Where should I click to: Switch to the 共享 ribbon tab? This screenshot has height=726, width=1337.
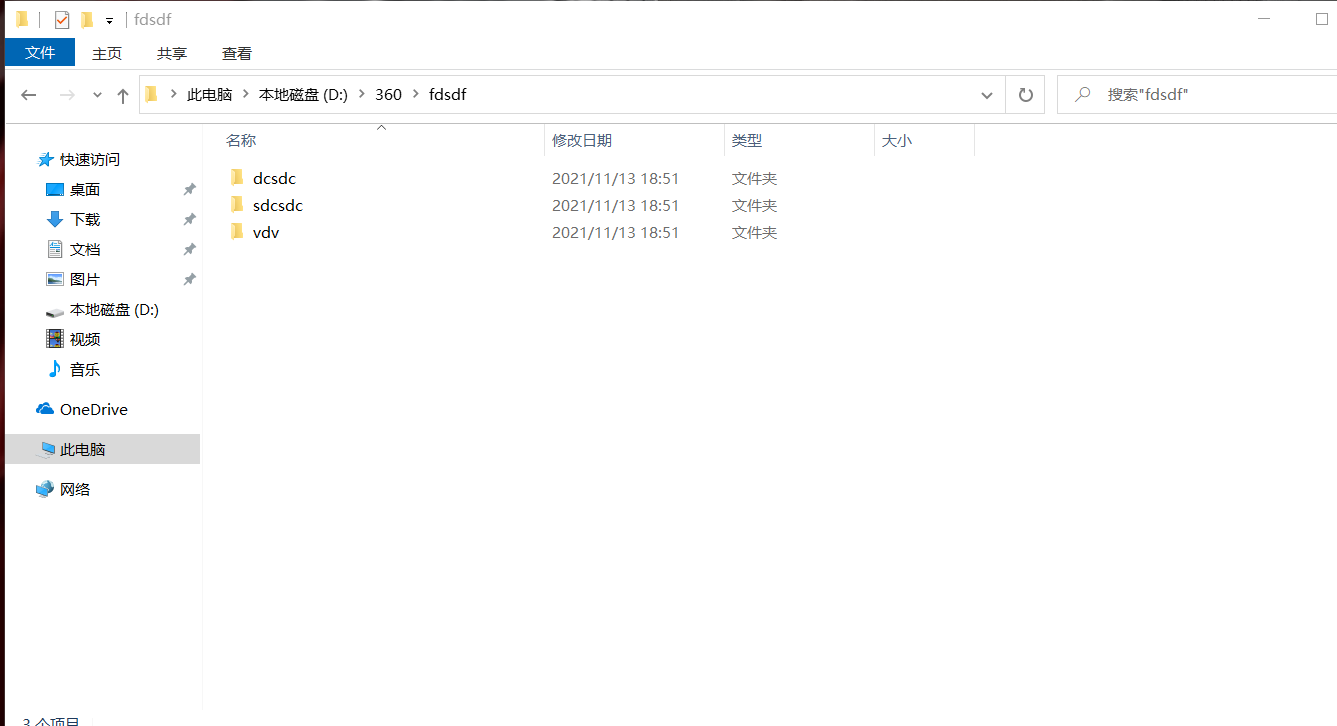[172, 53]
